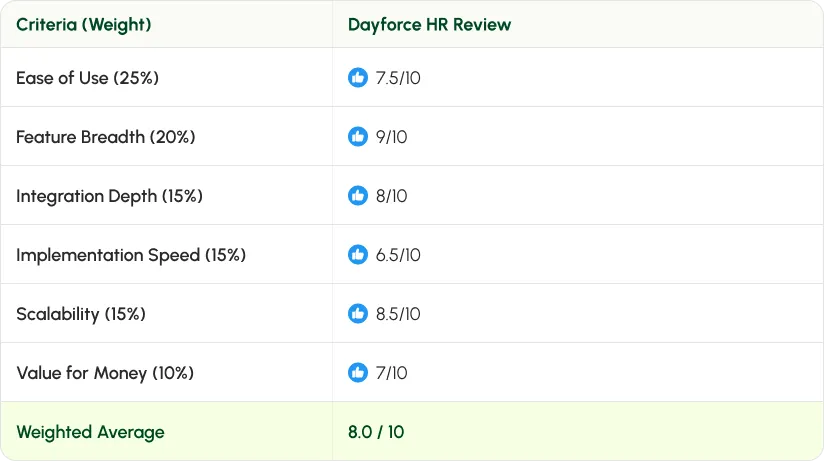The image size is (824, 461).
Task: Select the '9/10' score text
Action: point(392,137)
